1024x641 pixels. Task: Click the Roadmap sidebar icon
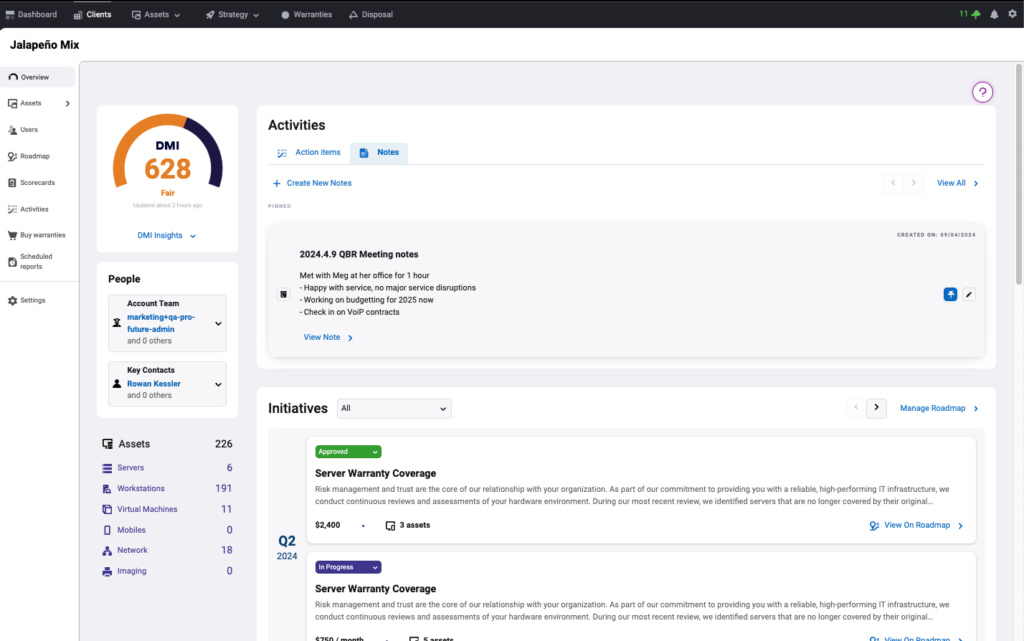(12, 156)
